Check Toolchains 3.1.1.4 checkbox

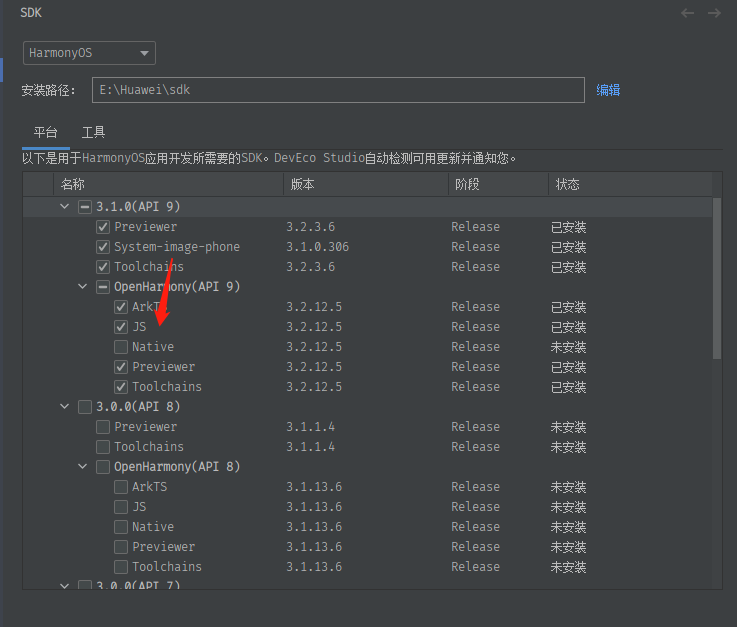pyautogui.click(x=103, y=447)
